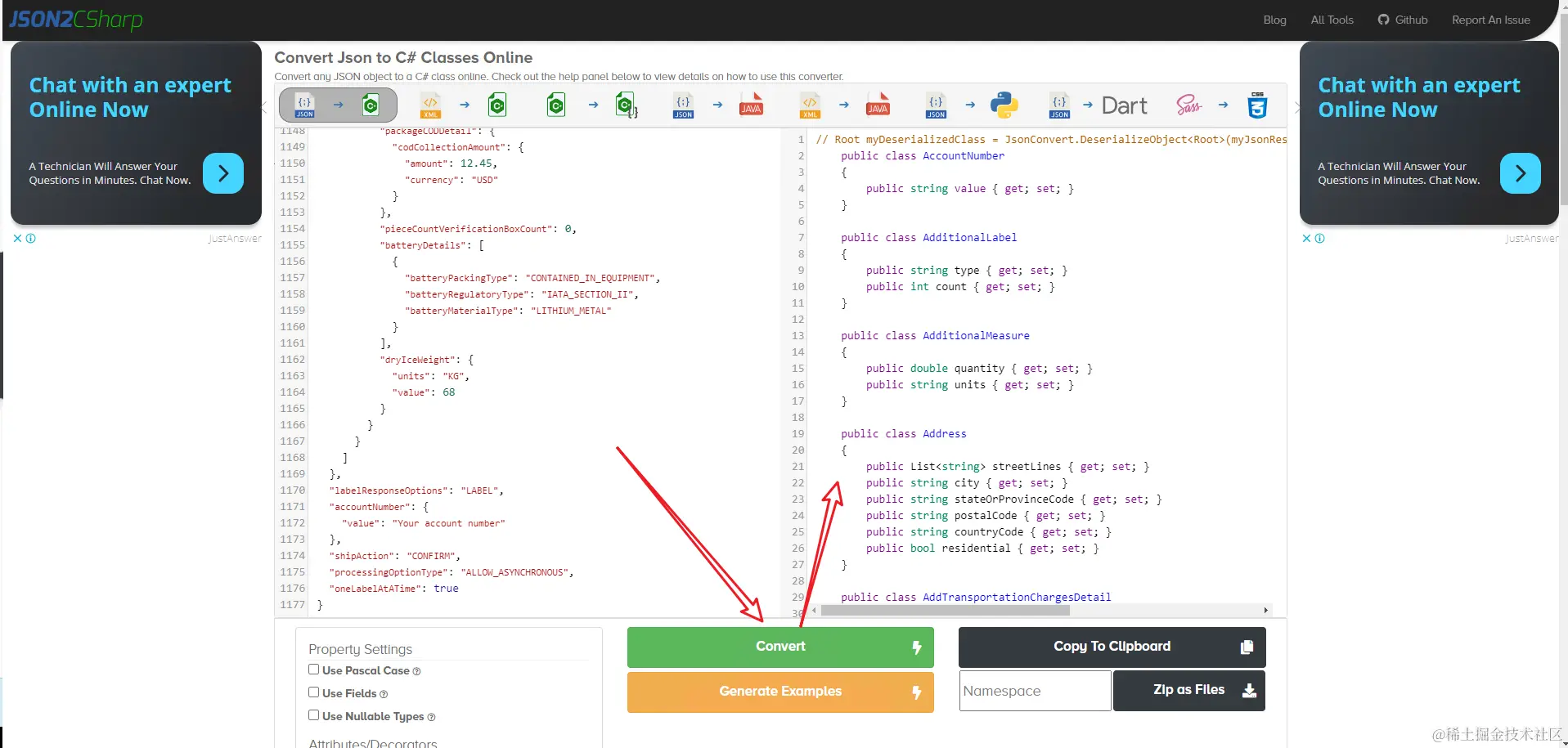Click the Github octocat icon
Image resolution: width=1568 pixels, height=748 pixels.
point(1383,20)
